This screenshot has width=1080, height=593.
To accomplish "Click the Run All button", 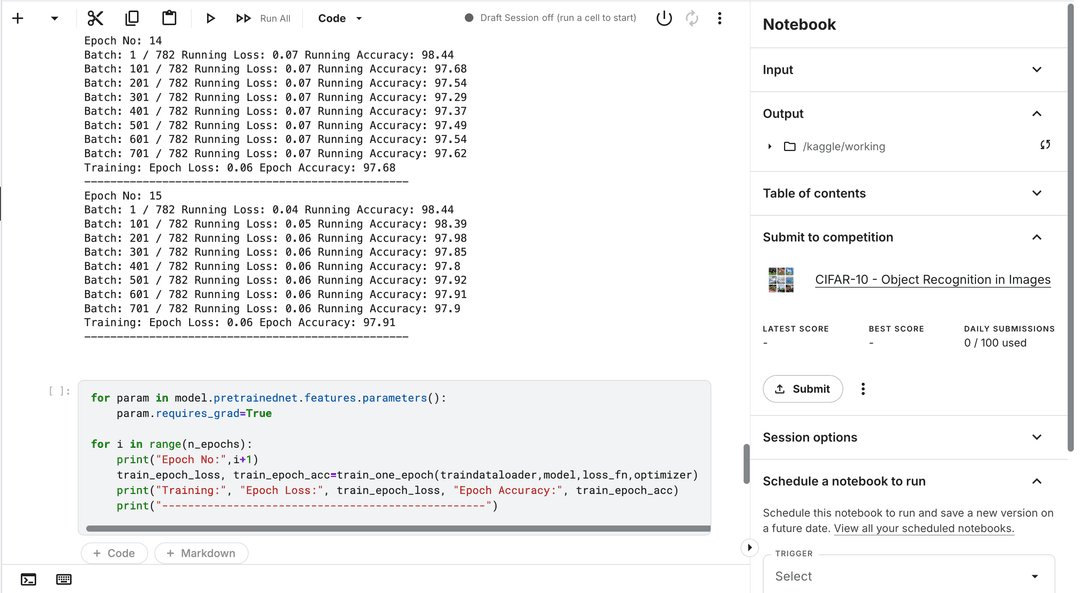I will (264, 18).
